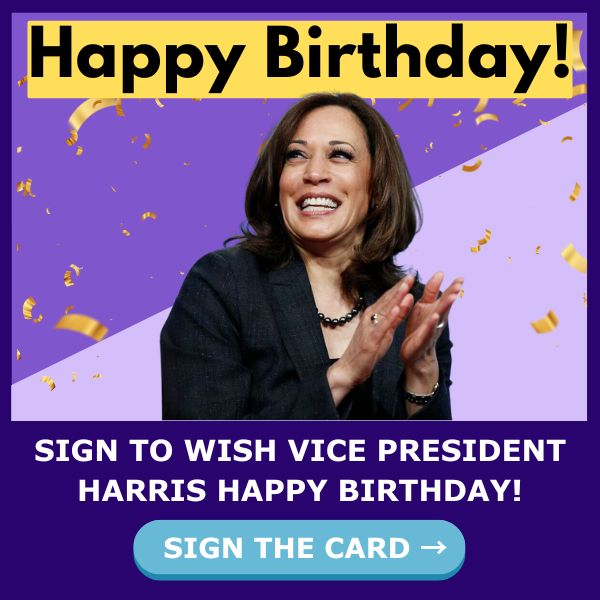Click the large gold confetti piece at lower left
The height and width of the screenshot is (600, 600).
pyautogui.click(x=82, y=326)
